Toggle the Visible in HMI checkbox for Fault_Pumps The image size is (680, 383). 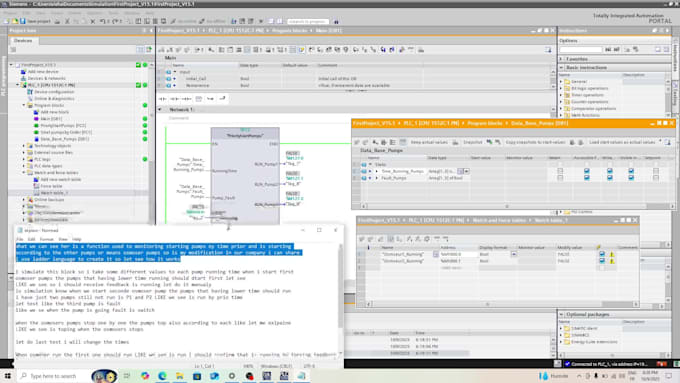coord(631,178)
